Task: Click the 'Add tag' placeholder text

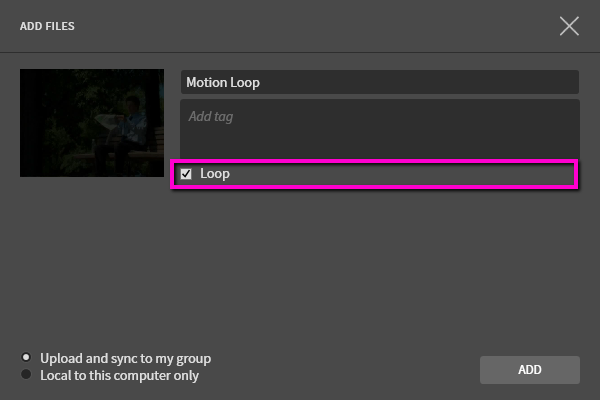Action: point(210,116)
